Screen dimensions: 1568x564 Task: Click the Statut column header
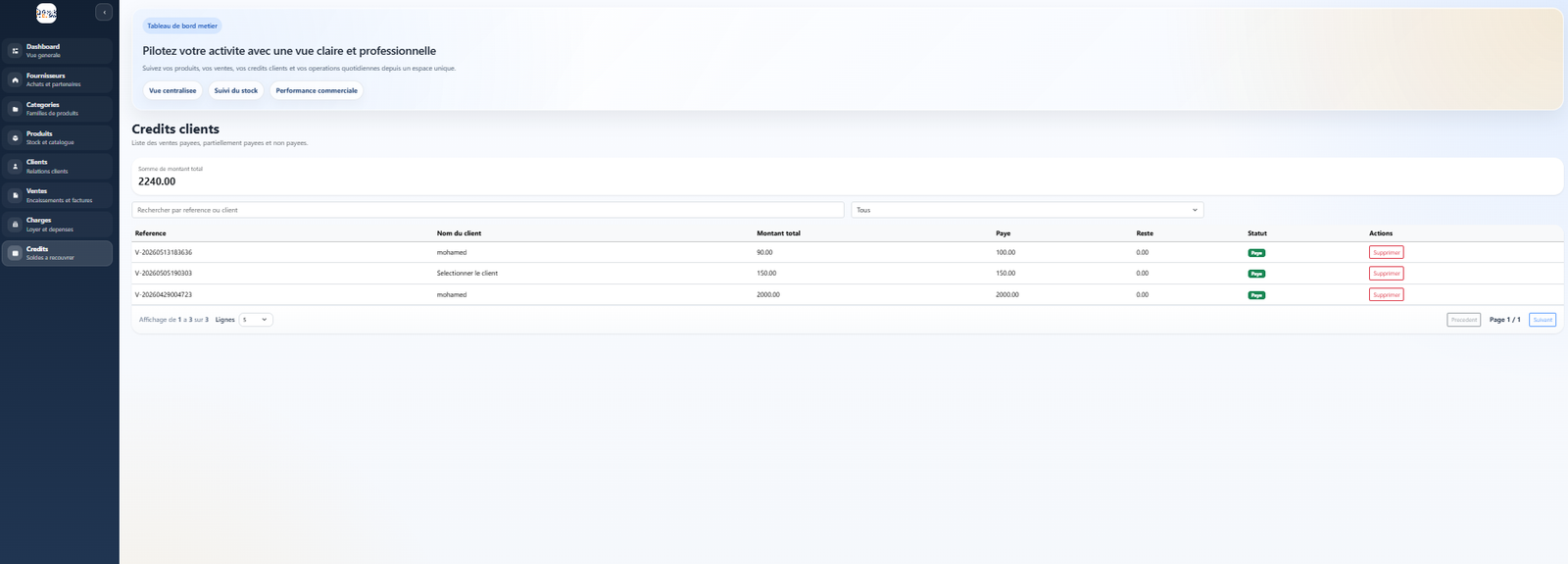(x=1257, y=233)
